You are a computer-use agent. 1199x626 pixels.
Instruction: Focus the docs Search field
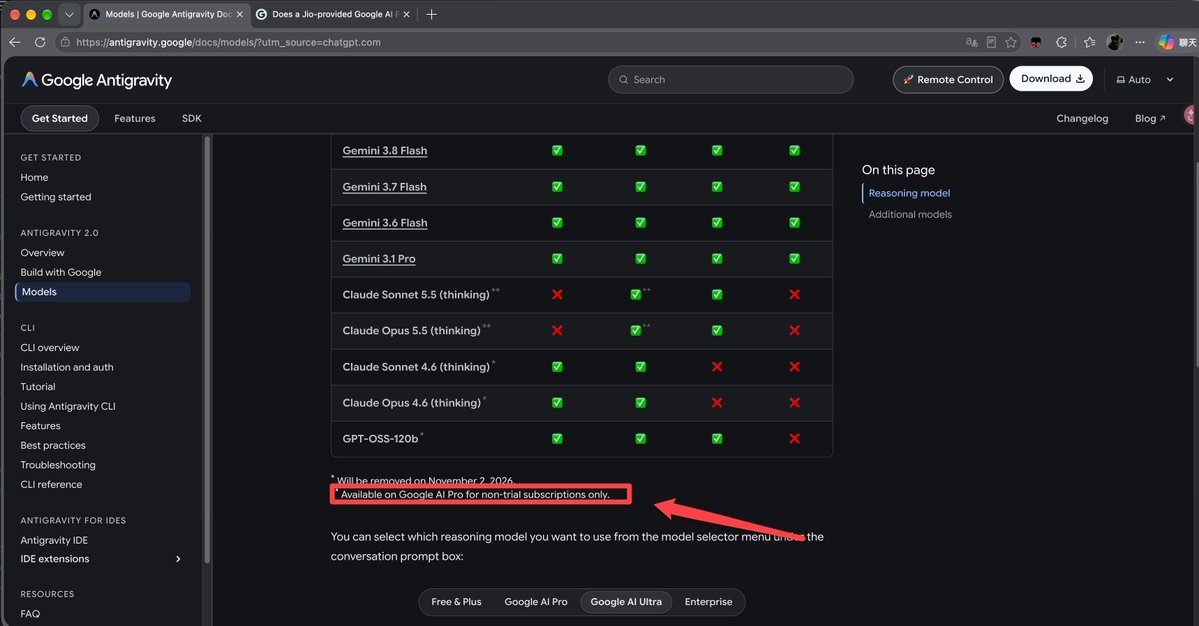click(x=731, y=79)
